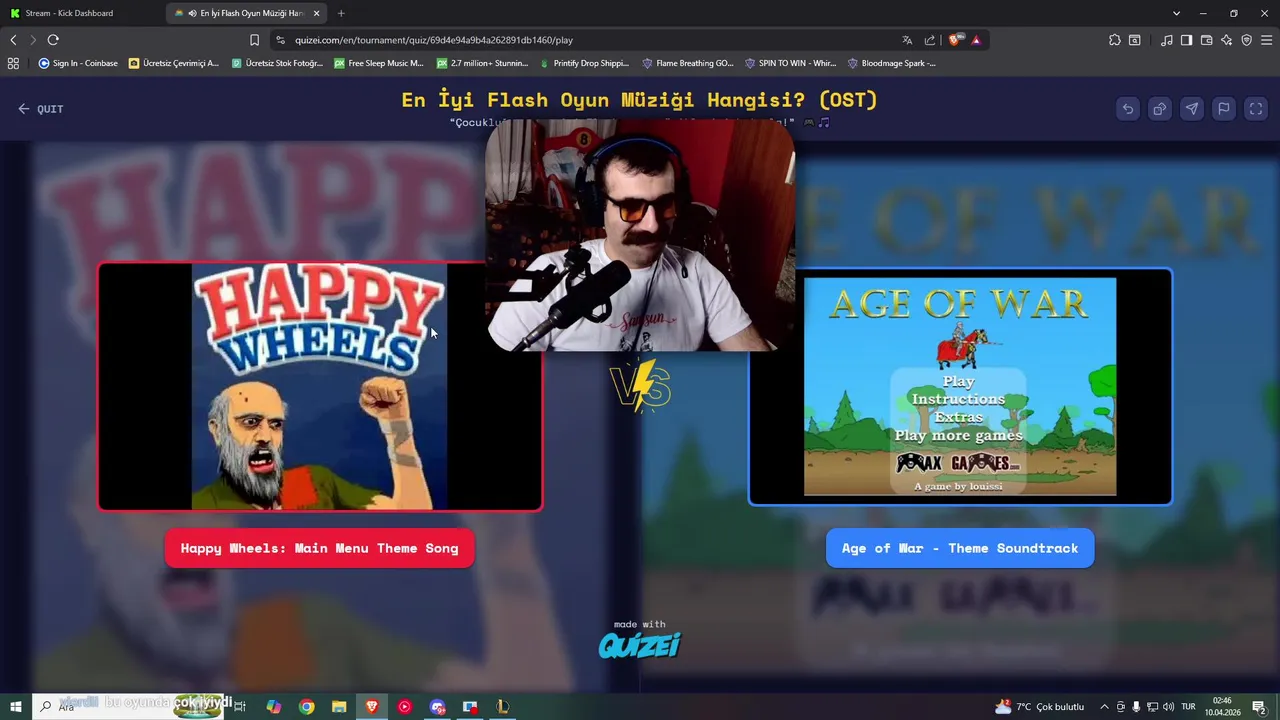Select the Age of War video thumbnail
This screenshot has width=1280, height=720.
click(960, 386)
